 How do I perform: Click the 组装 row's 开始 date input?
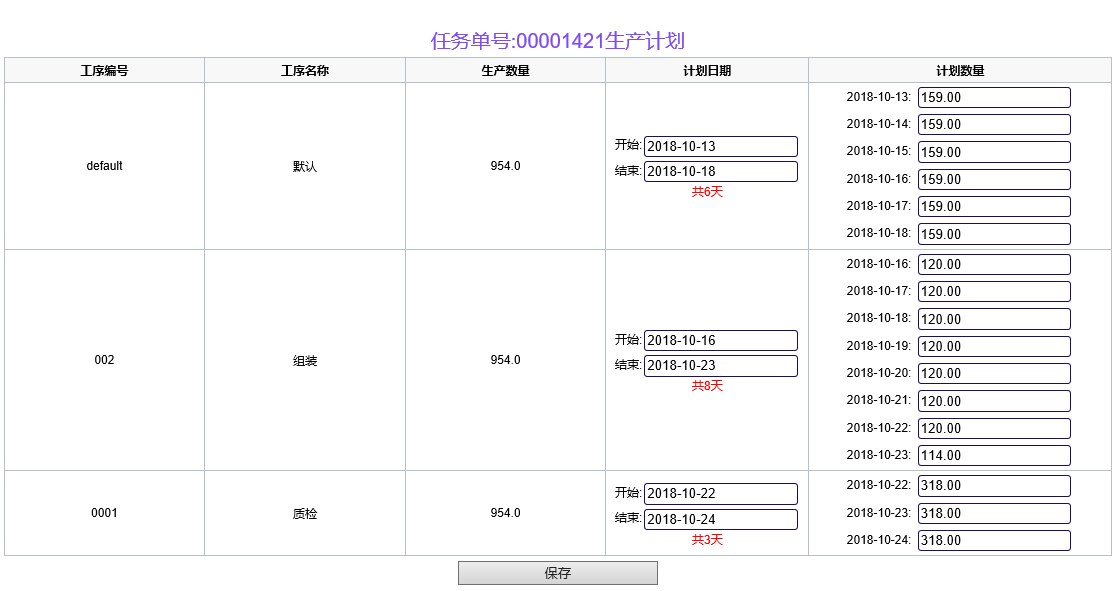(720, 340)
